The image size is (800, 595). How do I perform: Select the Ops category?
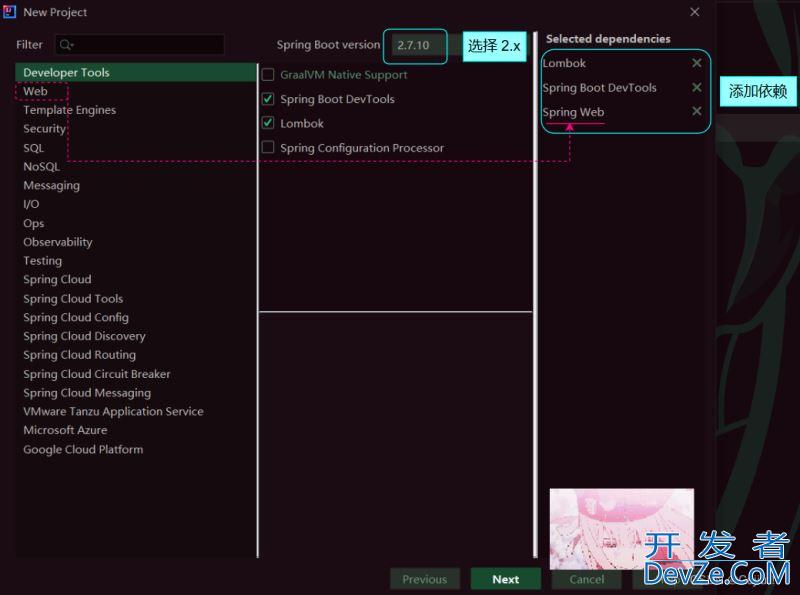136,223
